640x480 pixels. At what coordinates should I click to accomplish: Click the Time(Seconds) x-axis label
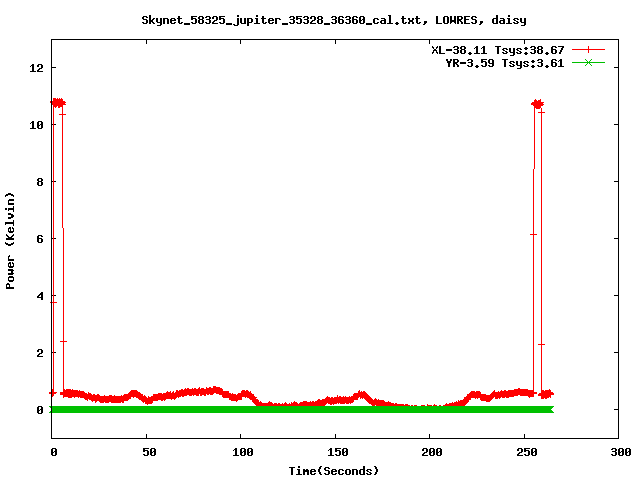click(333, 471)
